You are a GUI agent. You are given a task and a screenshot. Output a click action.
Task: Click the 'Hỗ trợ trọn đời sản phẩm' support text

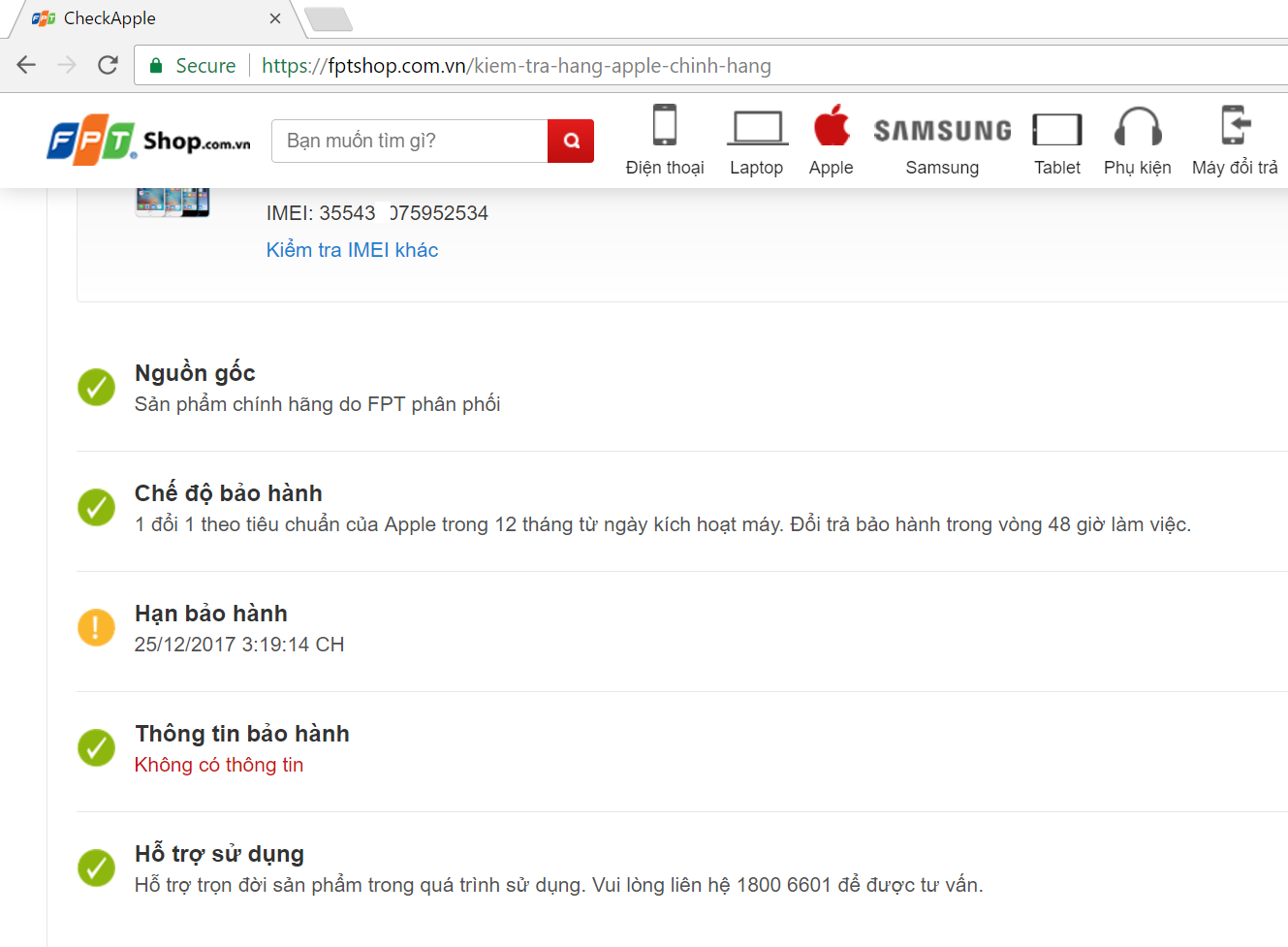[x=559, y=885]
